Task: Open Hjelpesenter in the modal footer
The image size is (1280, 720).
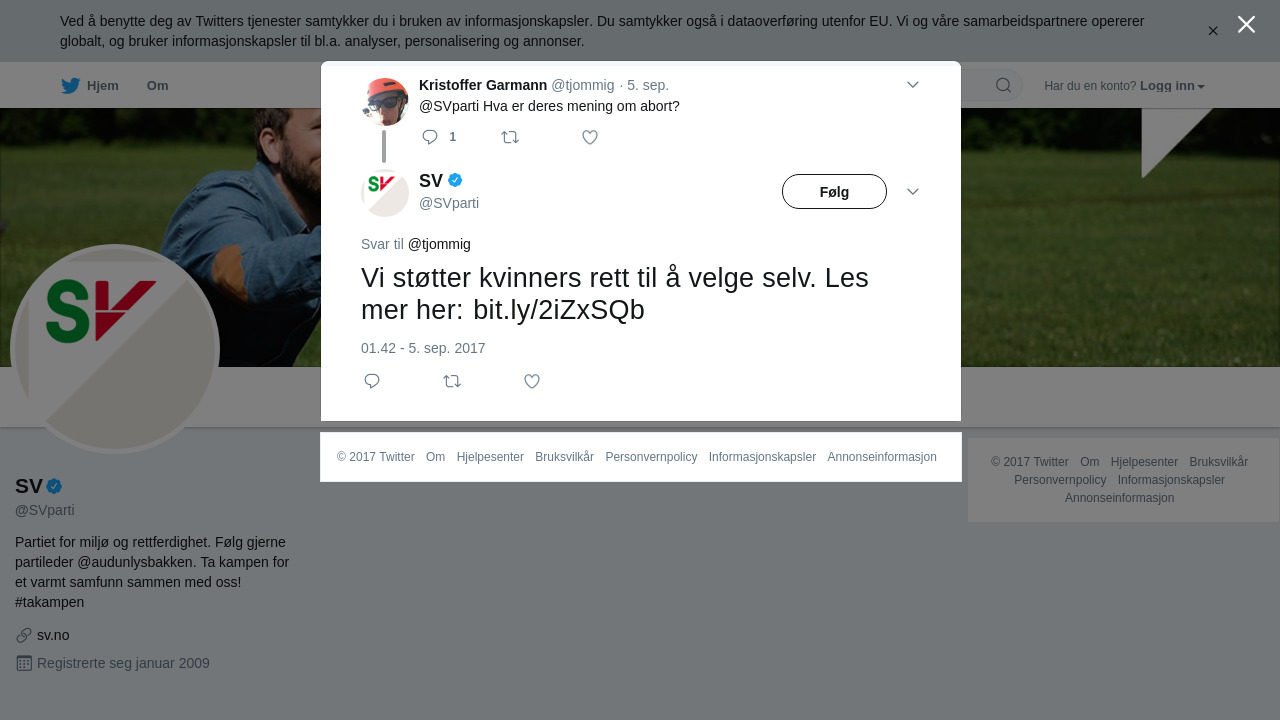Action: pyautogui.click(x=490, y=457)
